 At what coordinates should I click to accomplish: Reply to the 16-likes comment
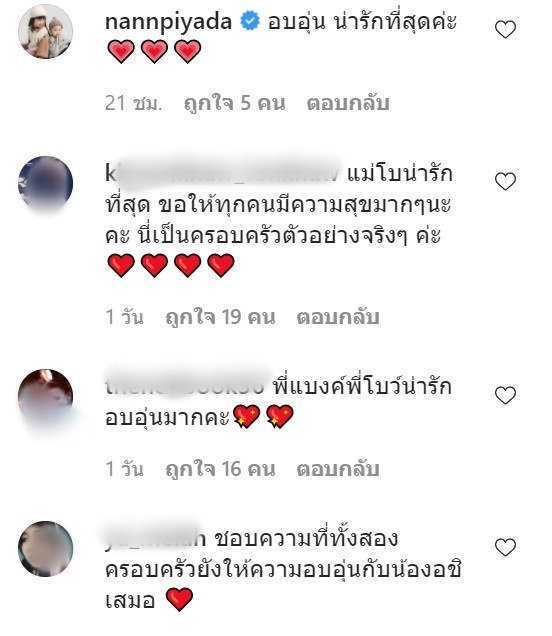[x=338, y=469]
